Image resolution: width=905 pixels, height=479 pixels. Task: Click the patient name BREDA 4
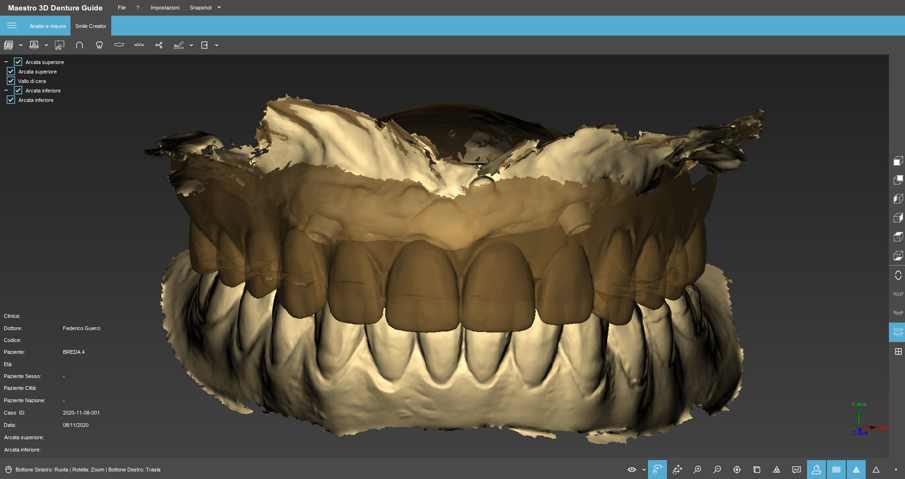click(x=73, y=352)
